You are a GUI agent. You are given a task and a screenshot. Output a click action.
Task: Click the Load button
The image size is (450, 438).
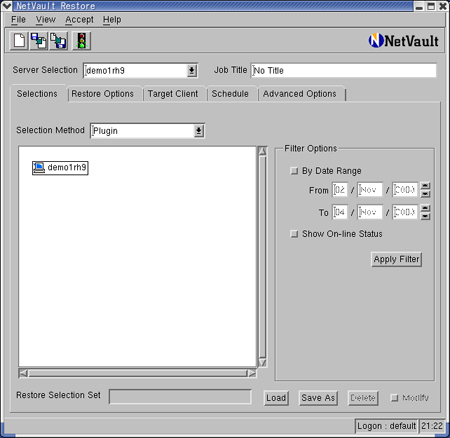[276, 398]
